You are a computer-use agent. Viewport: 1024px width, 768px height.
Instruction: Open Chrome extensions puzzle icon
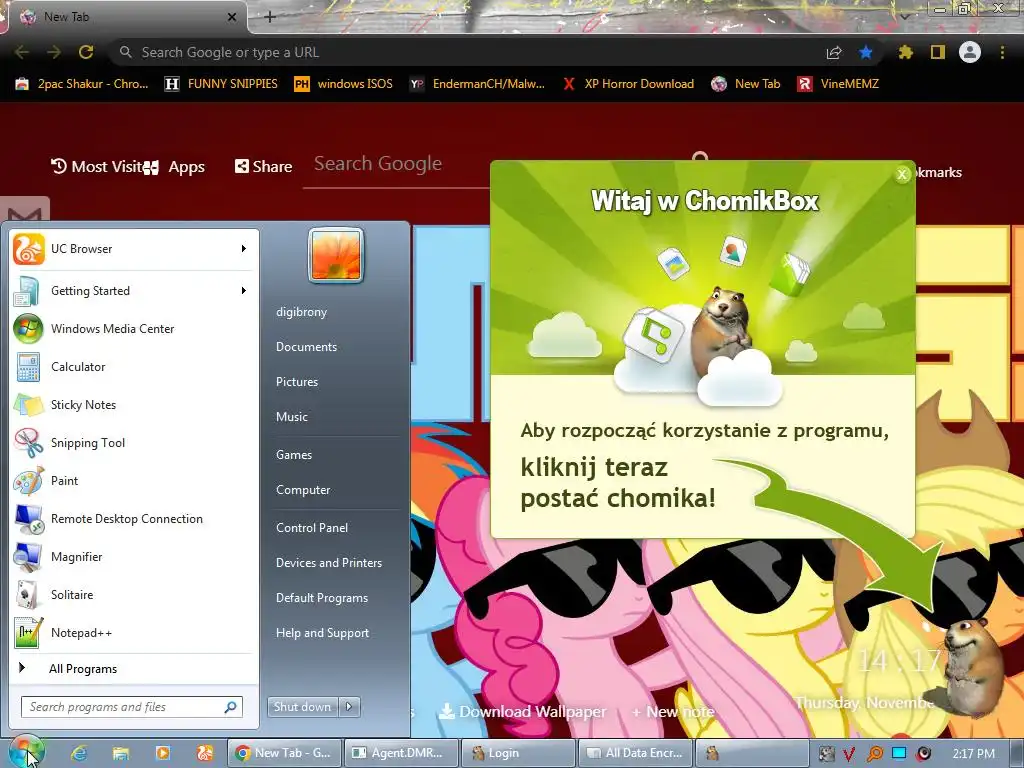pyautogui.click(x=905, y=52)
